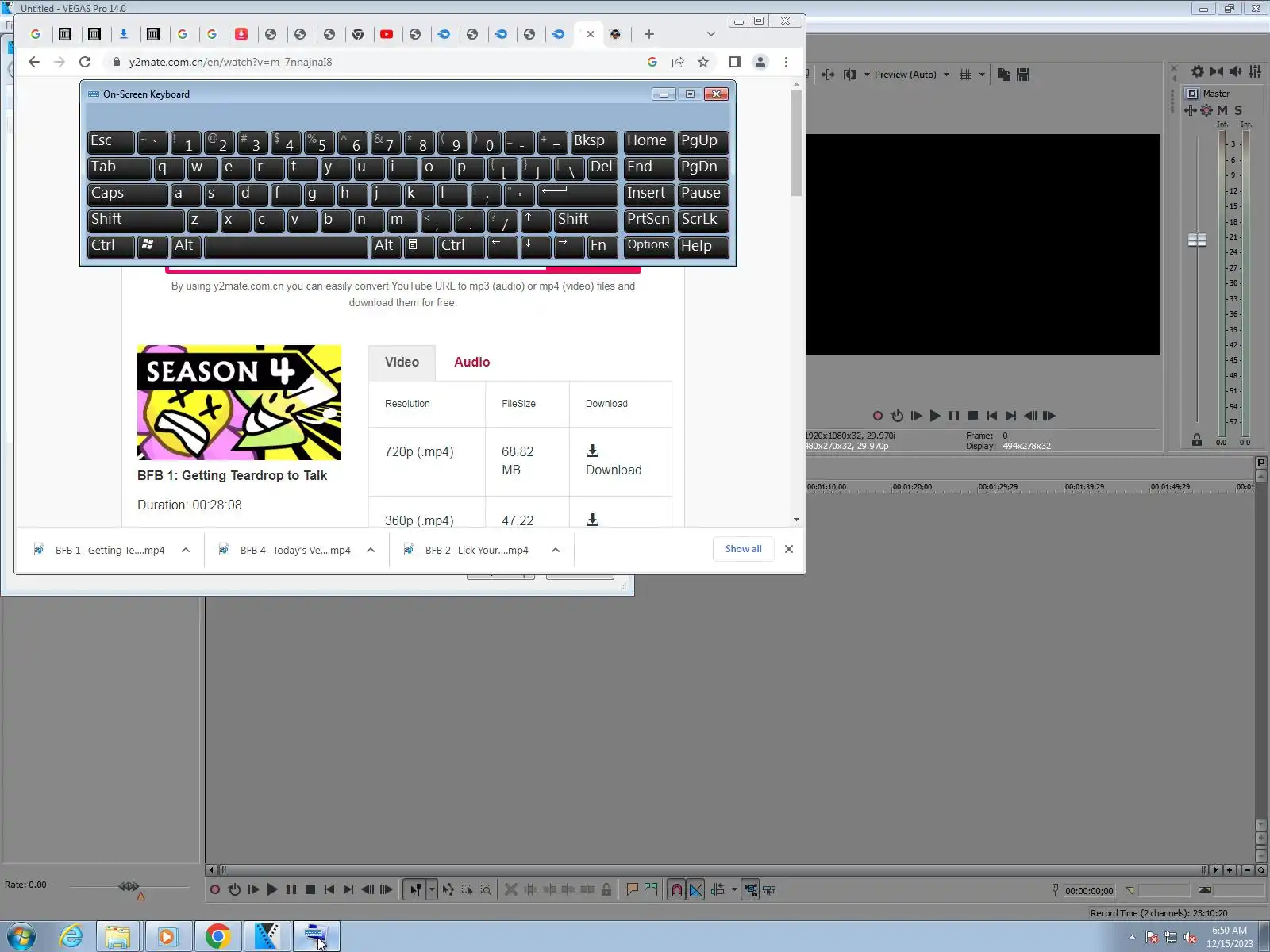Open the auto ripple mode dropdown arrow
The height and width of the screenshot is (952, 1270).
[x=734, y=890]
